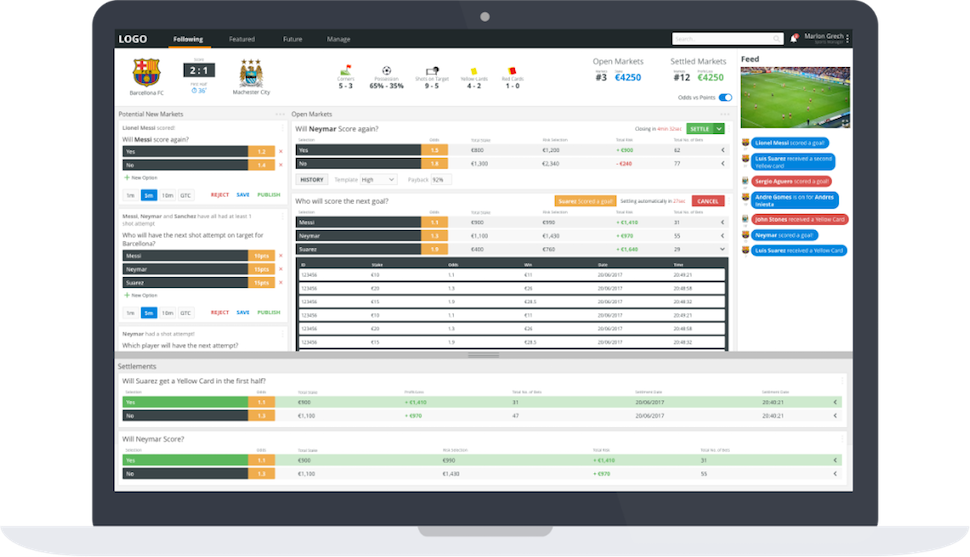970x557 pixels.
Task: Click the Payback 92% field
Action: 441,179
